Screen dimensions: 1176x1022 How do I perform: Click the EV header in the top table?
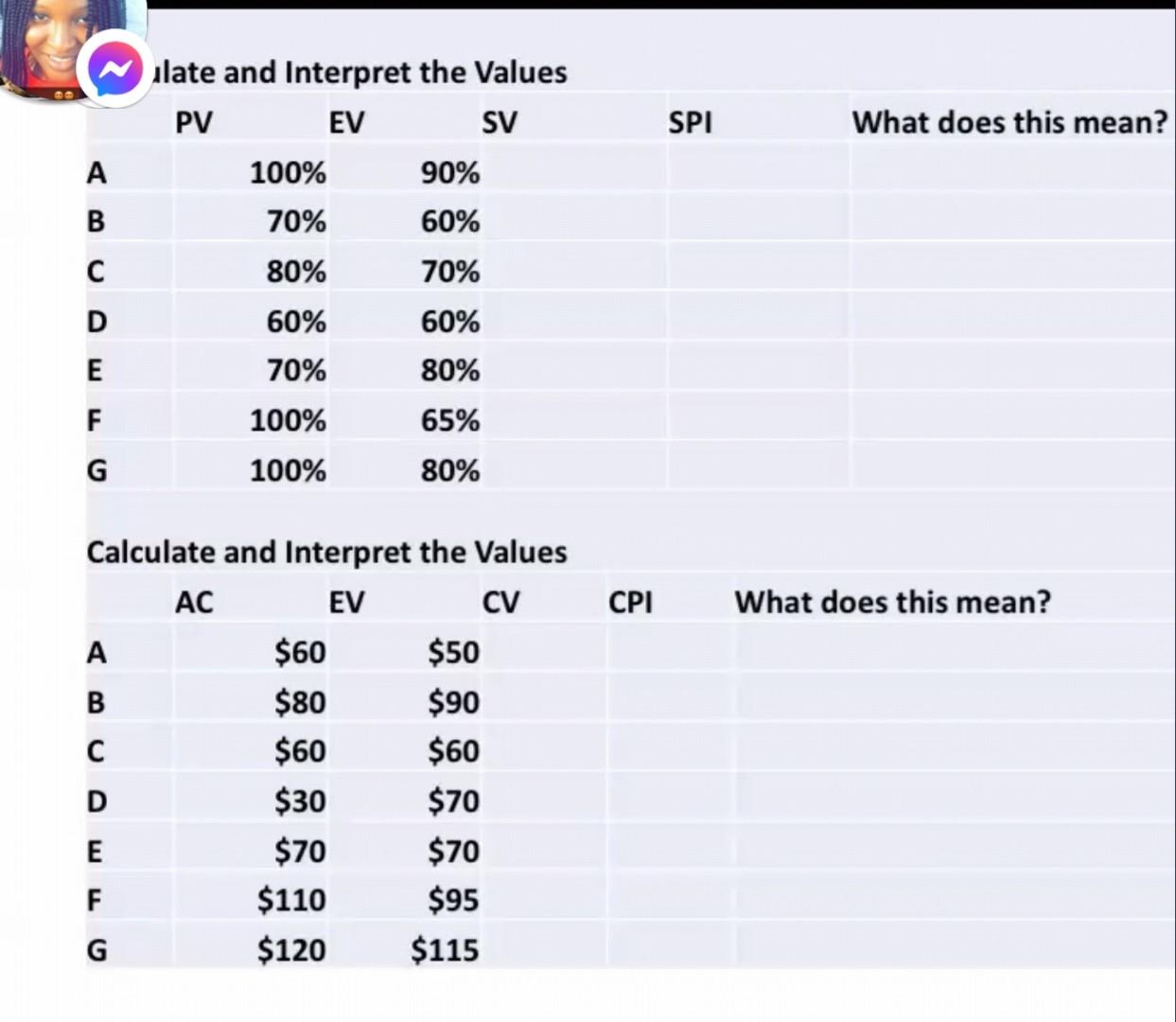pos(347,122)
